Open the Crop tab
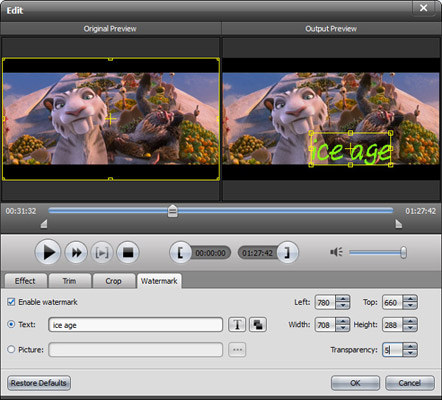This screenshot has width=442, height=400. (x=114, y=281)
